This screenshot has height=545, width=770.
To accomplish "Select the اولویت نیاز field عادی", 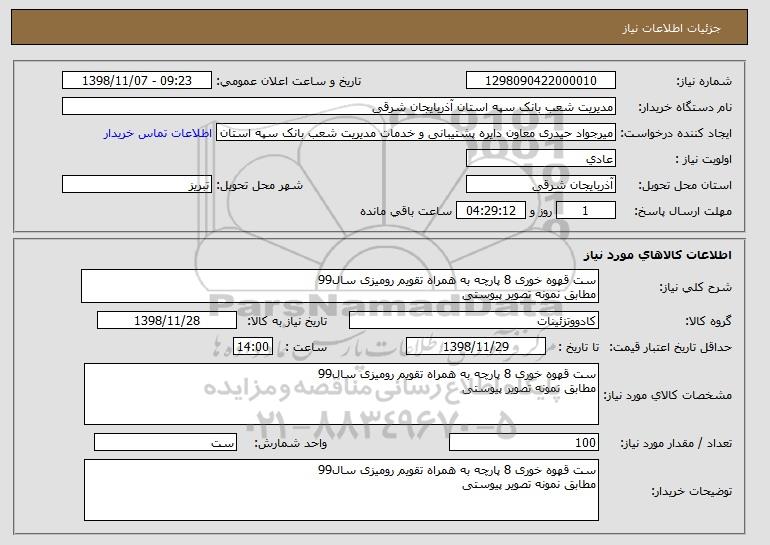I will click(x=541, y=159).
